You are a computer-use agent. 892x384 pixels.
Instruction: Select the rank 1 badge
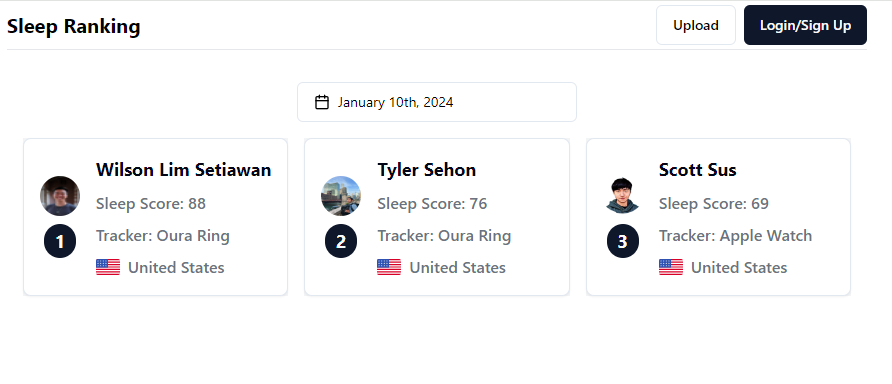point(60,242)
